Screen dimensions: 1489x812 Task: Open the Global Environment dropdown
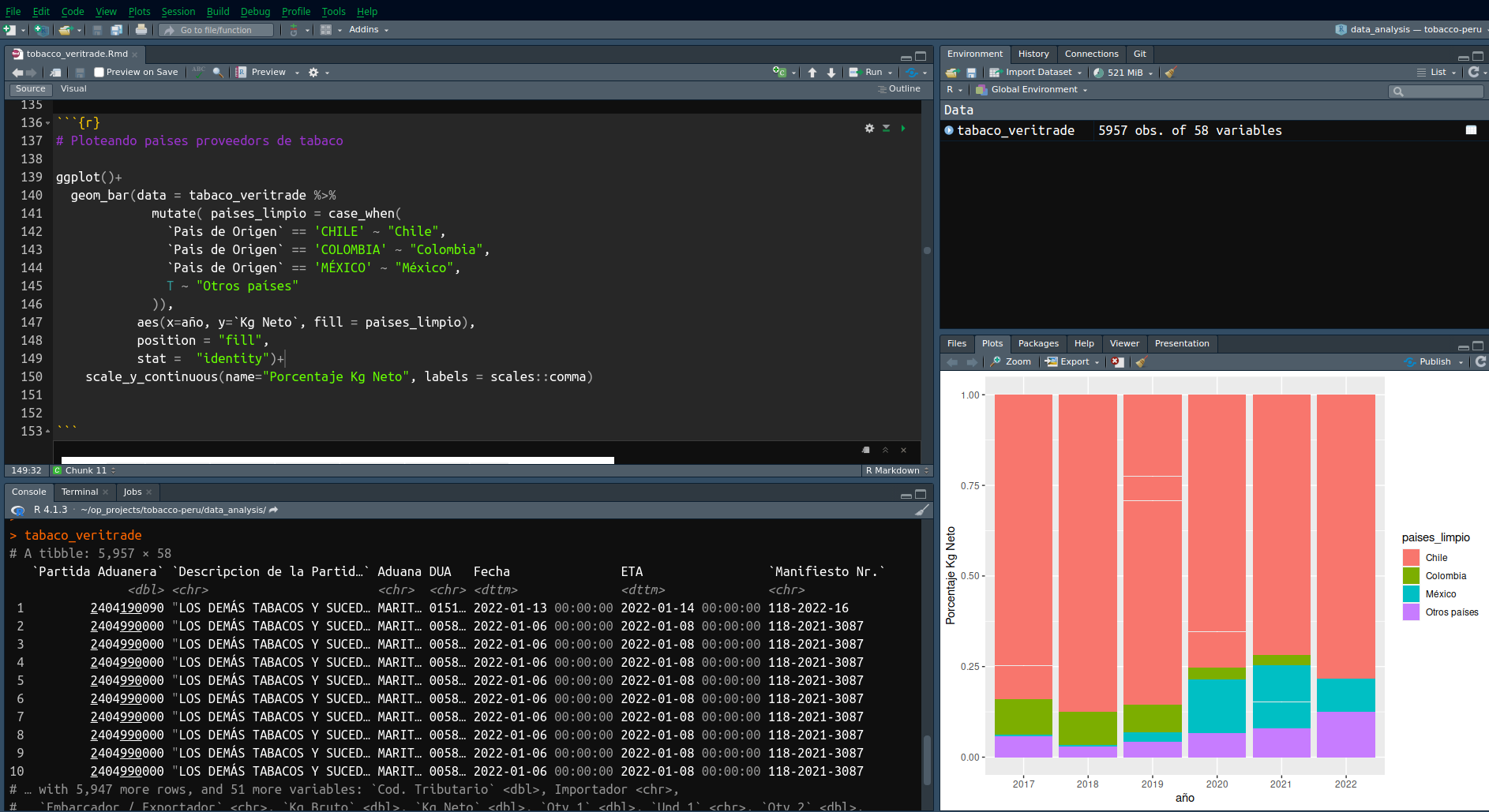[x=1034, y=90]
